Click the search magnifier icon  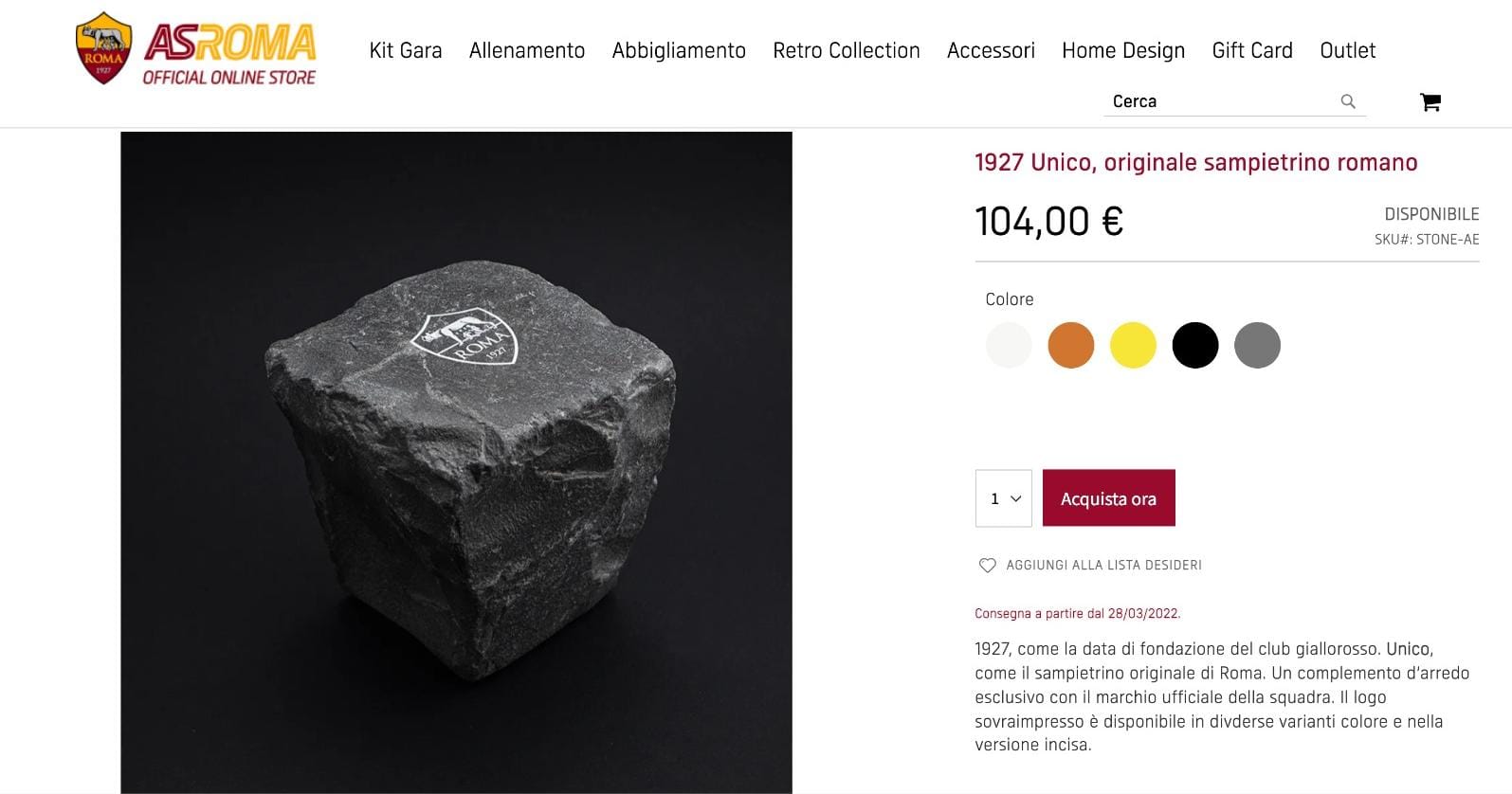1347,101
